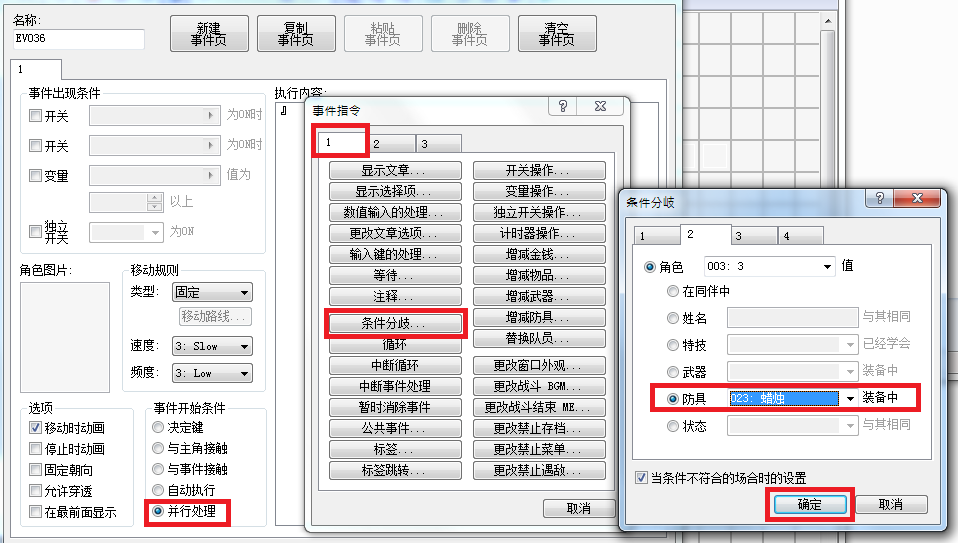Screen dimensions: 958x543
Task: Click 开关操作 command button
Action: click(539, 170)
